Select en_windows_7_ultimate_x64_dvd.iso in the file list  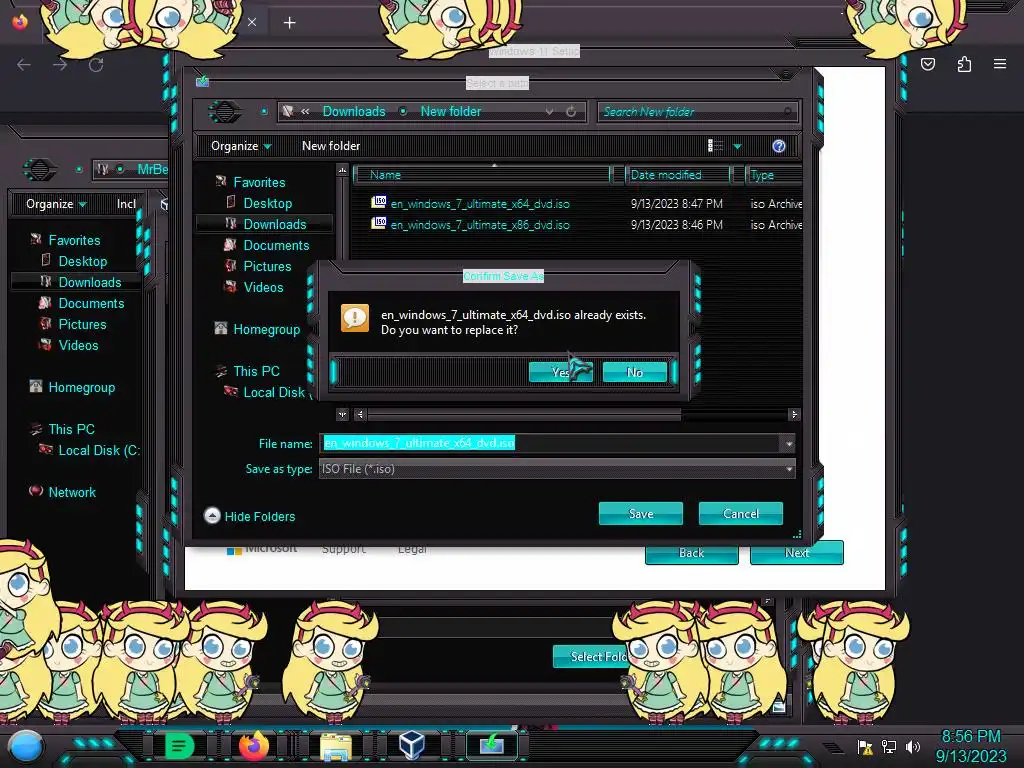[480, 204]
